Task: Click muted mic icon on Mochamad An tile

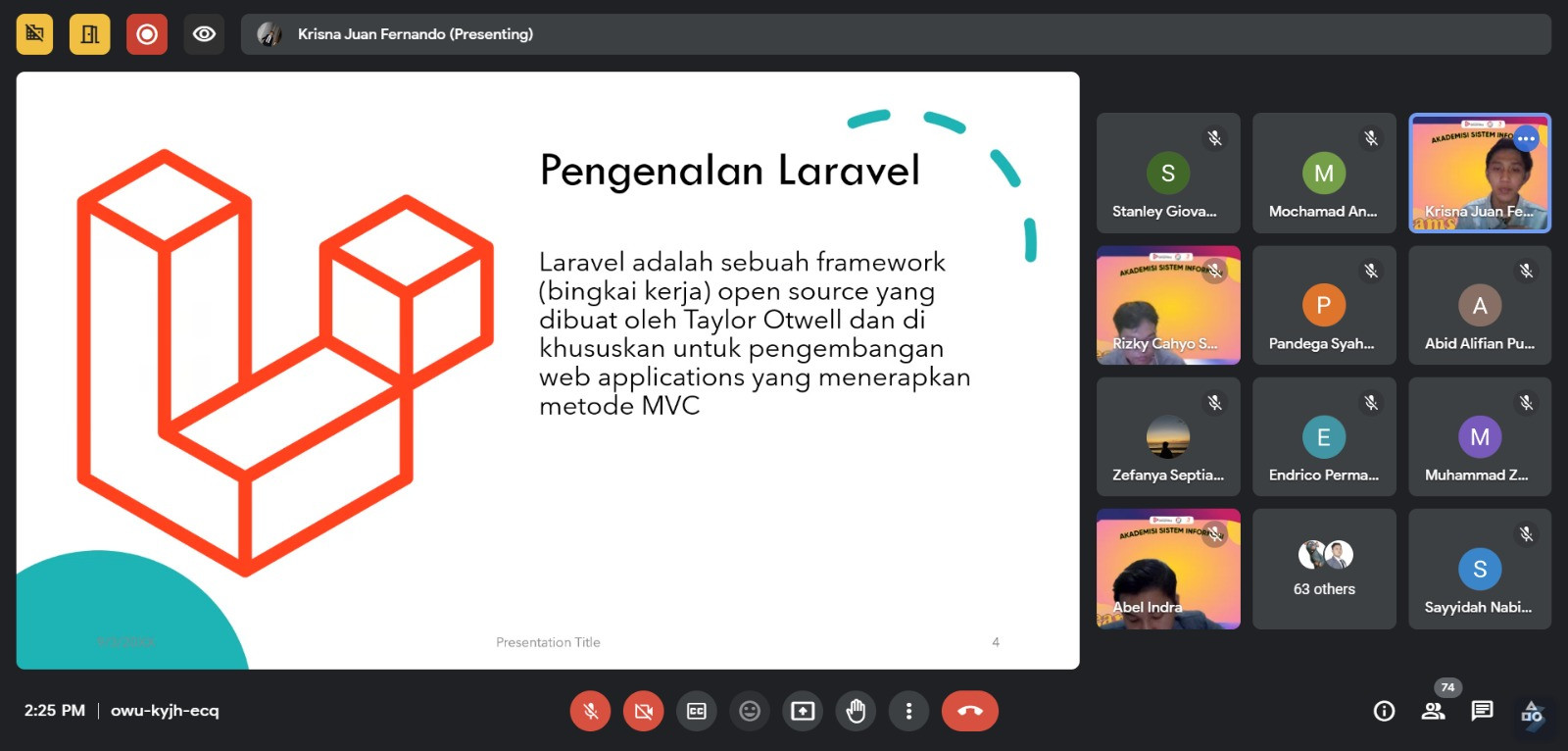Action: pyautogui.click(x=1371, y=138)
